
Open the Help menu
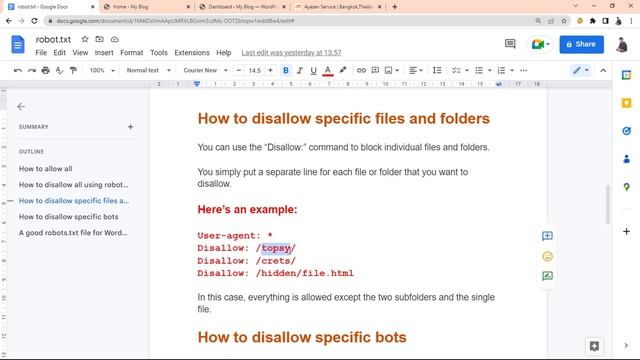(223, 53)
